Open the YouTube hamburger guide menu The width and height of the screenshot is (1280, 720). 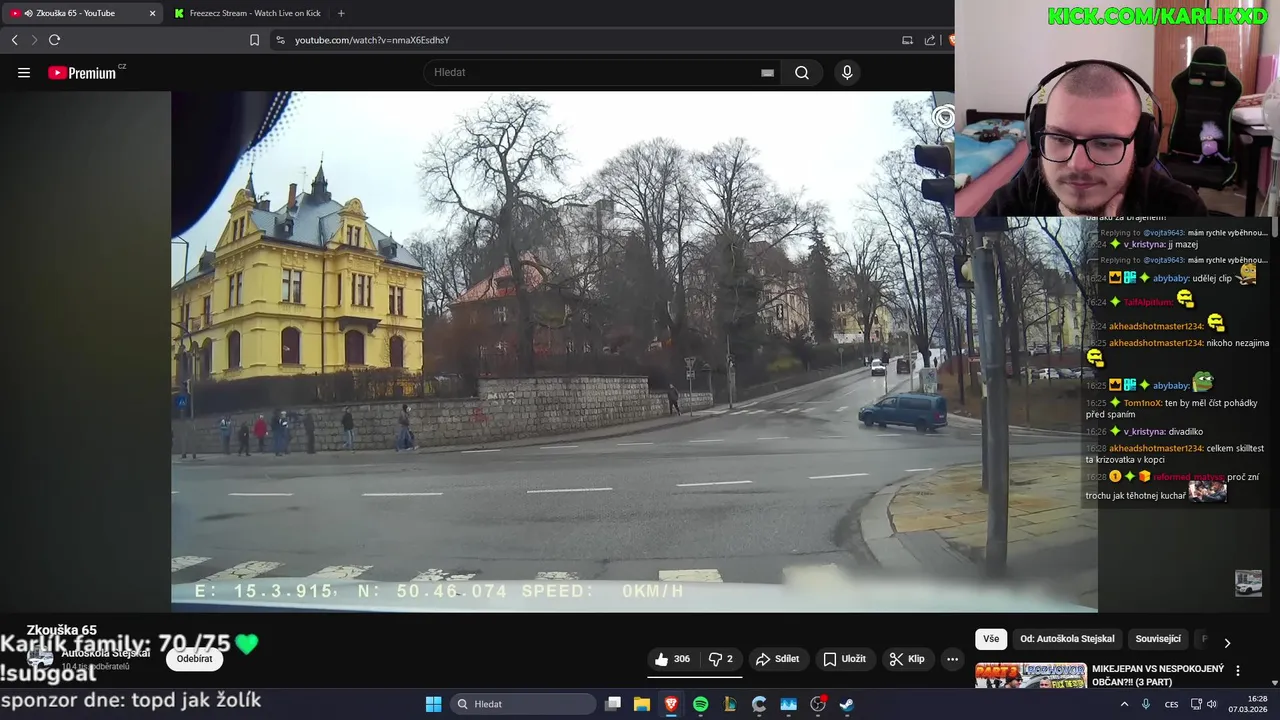[x=24, y=73]
